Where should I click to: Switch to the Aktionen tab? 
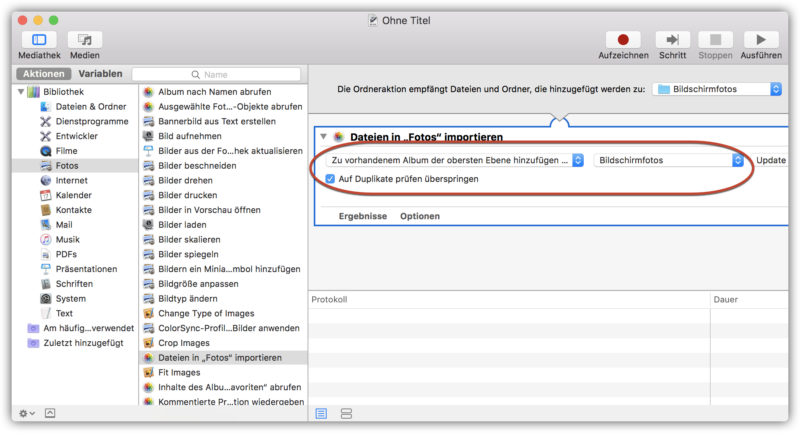point(44,74)
